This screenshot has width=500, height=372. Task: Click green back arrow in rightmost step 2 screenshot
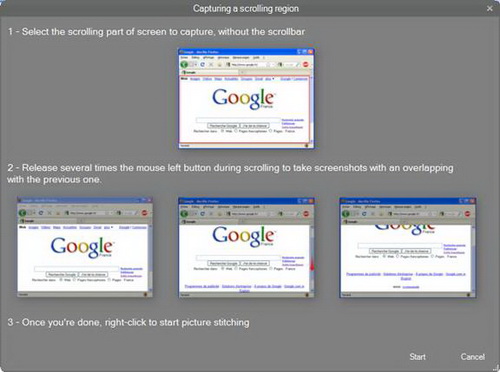coord(346,213)
